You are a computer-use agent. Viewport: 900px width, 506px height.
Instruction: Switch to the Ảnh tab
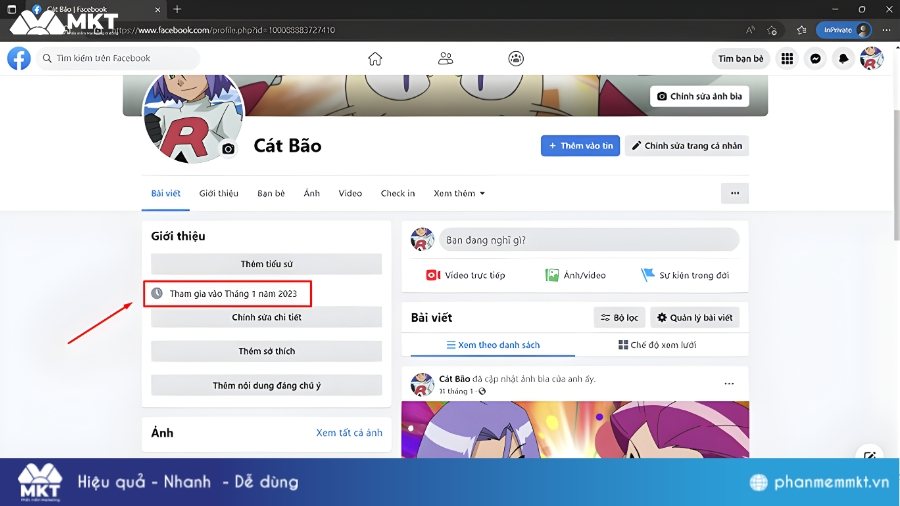click(312, 193)
